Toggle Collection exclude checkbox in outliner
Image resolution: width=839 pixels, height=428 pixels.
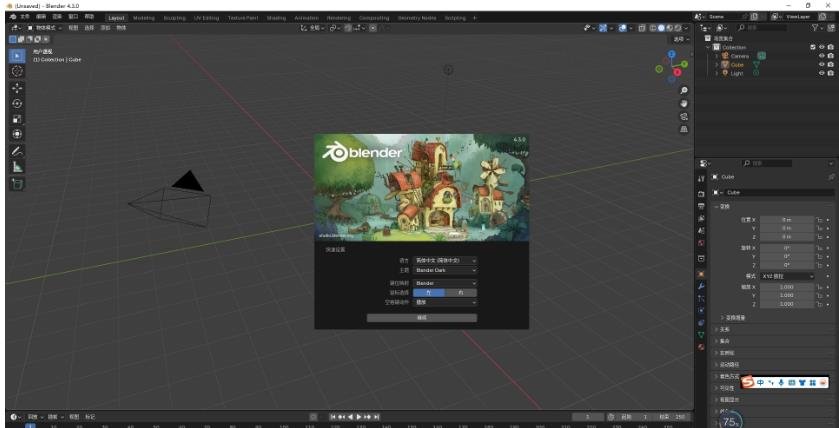click(x=813, y=47)
